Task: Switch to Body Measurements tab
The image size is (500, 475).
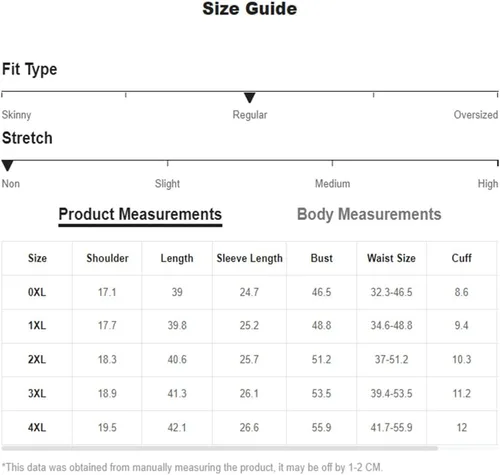Action: [369, 214]
